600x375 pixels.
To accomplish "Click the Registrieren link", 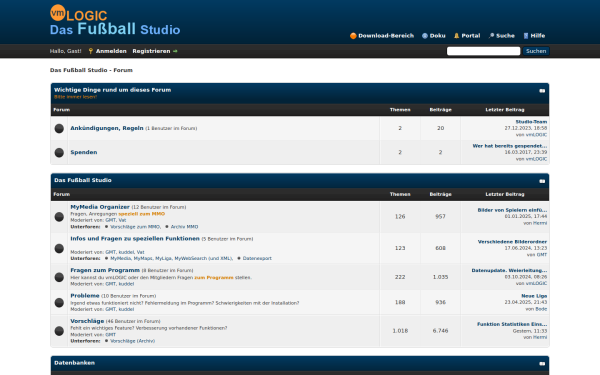I will (151, 51).
